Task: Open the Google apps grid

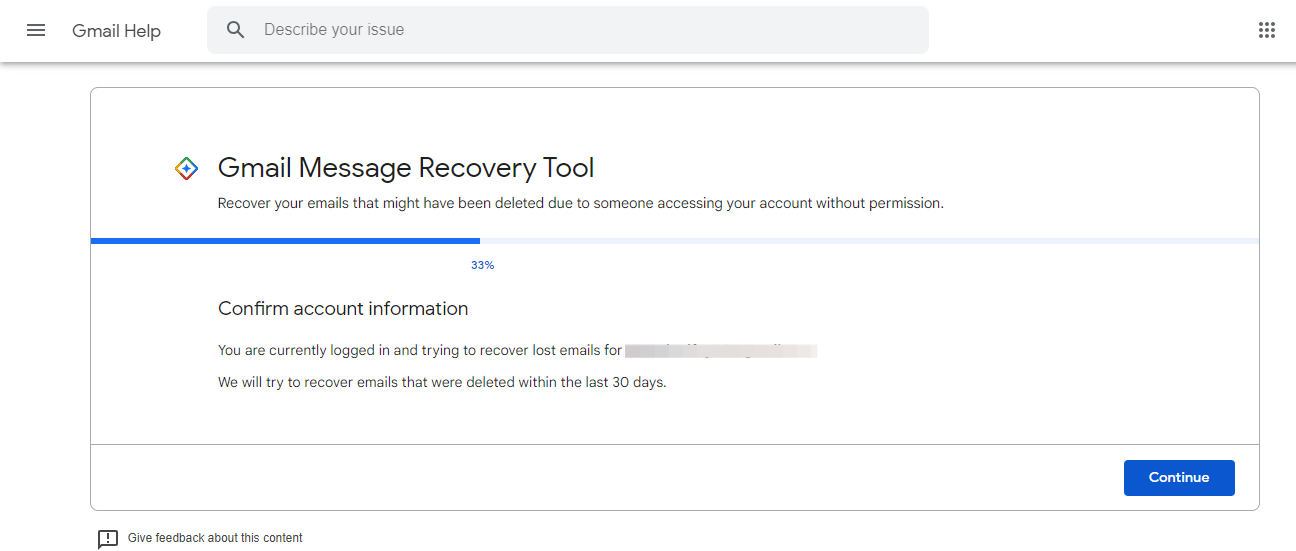Action: click(x=1267, y=30)
